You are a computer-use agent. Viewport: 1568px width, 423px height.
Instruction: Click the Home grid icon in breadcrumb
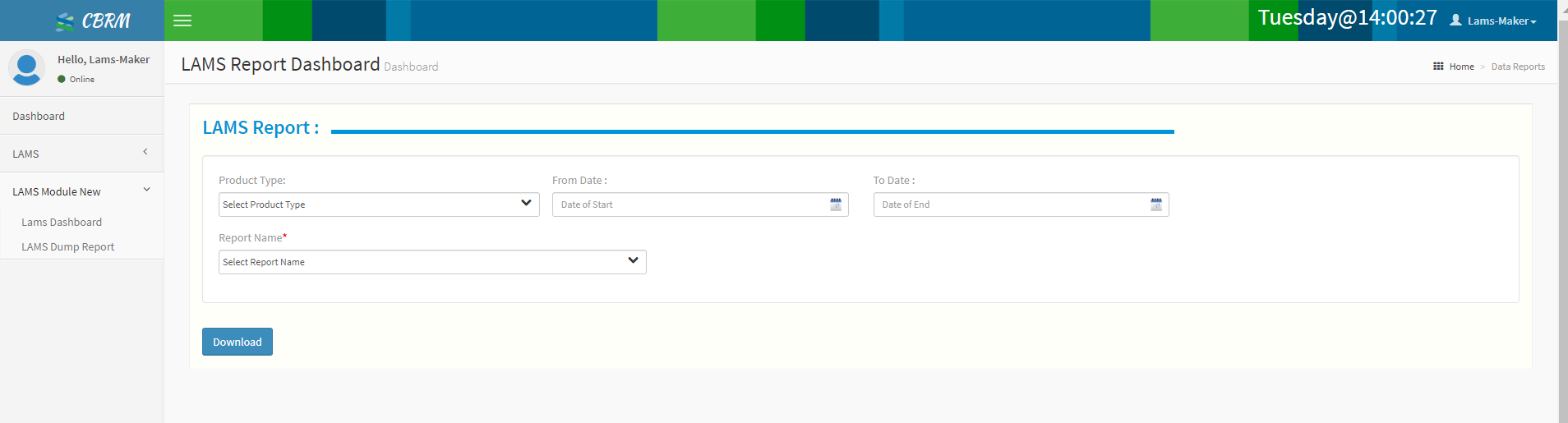click(x=1438, y=67)
